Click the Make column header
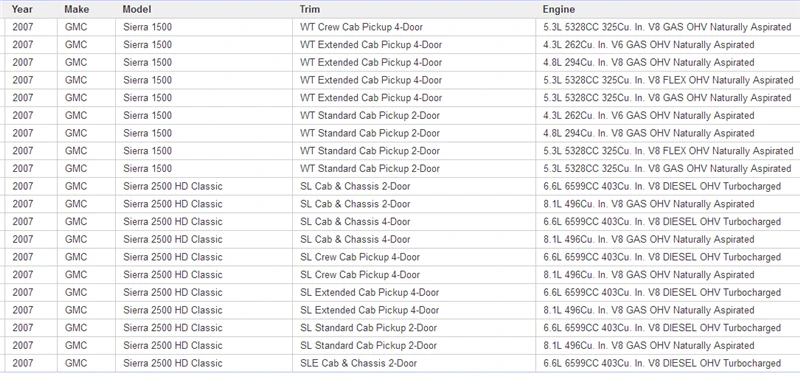This screenshot has height=376, width=800. coord(77,9)
